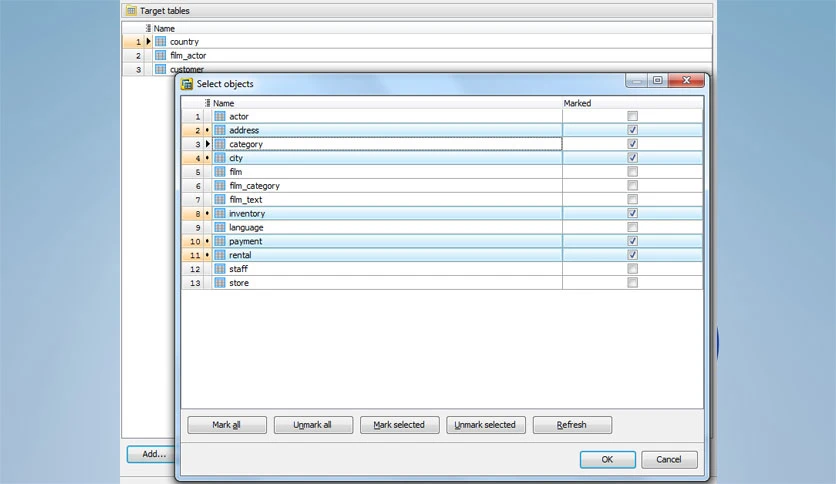Mark the film_category checkbox
This screenshot has height=484, width=836.
tap(632, 185)
